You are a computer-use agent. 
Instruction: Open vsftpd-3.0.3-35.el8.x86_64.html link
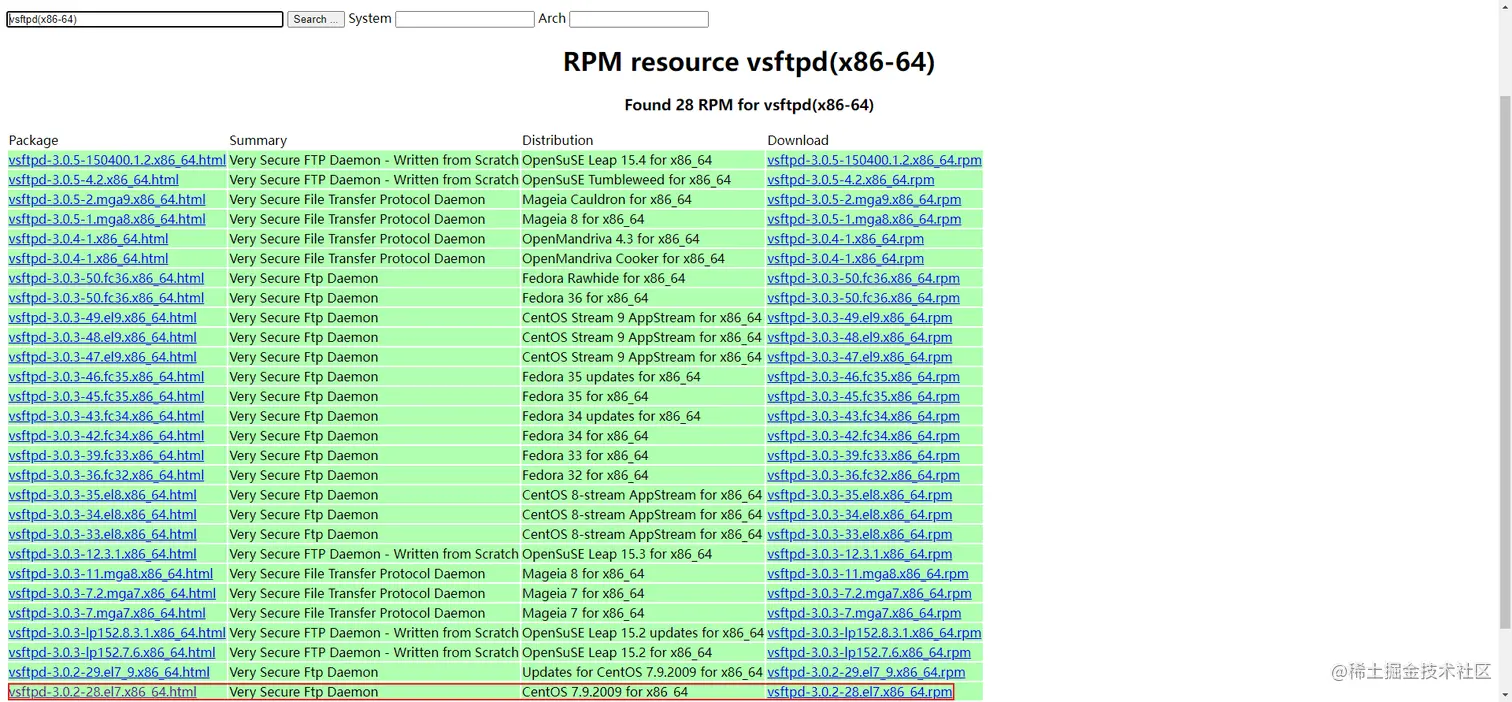103,495
